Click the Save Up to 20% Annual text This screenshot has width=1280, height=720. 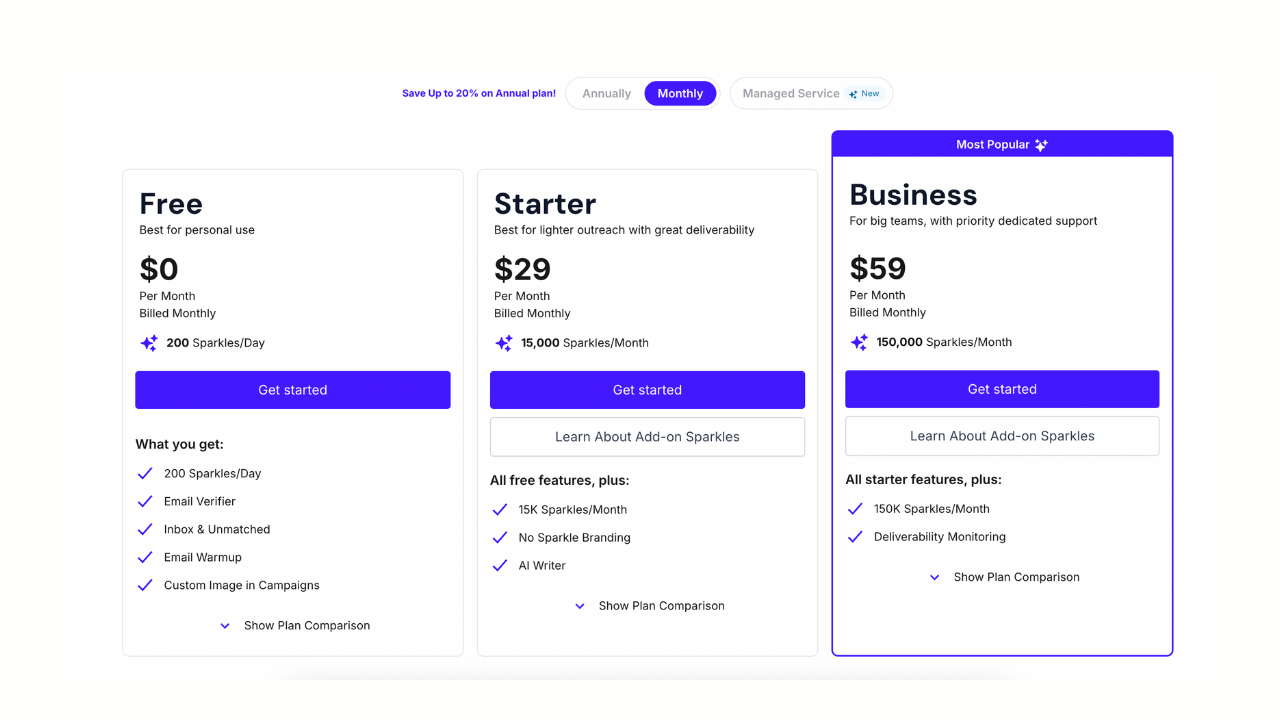coord(479,94)
